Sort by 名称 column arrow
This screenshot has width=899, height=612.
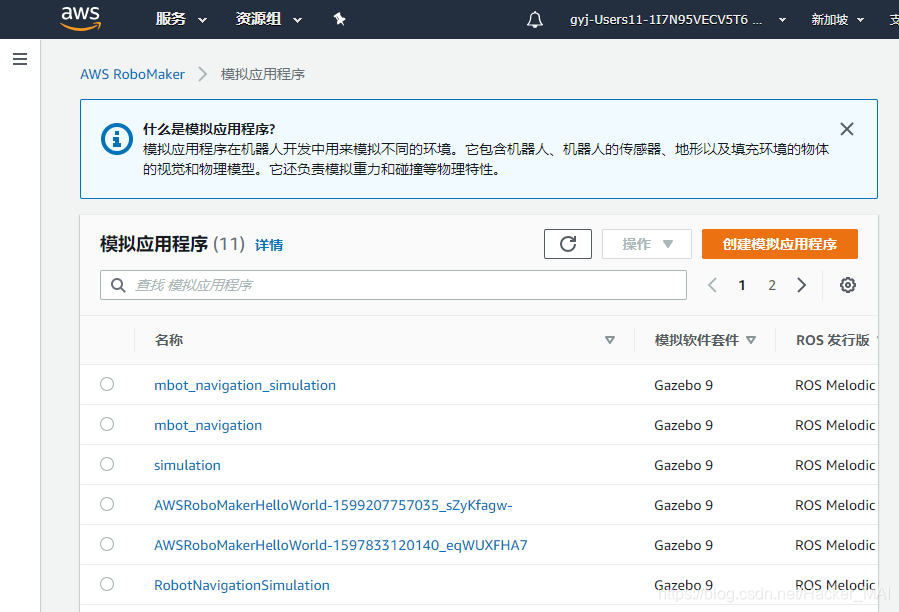click(610, 340)
